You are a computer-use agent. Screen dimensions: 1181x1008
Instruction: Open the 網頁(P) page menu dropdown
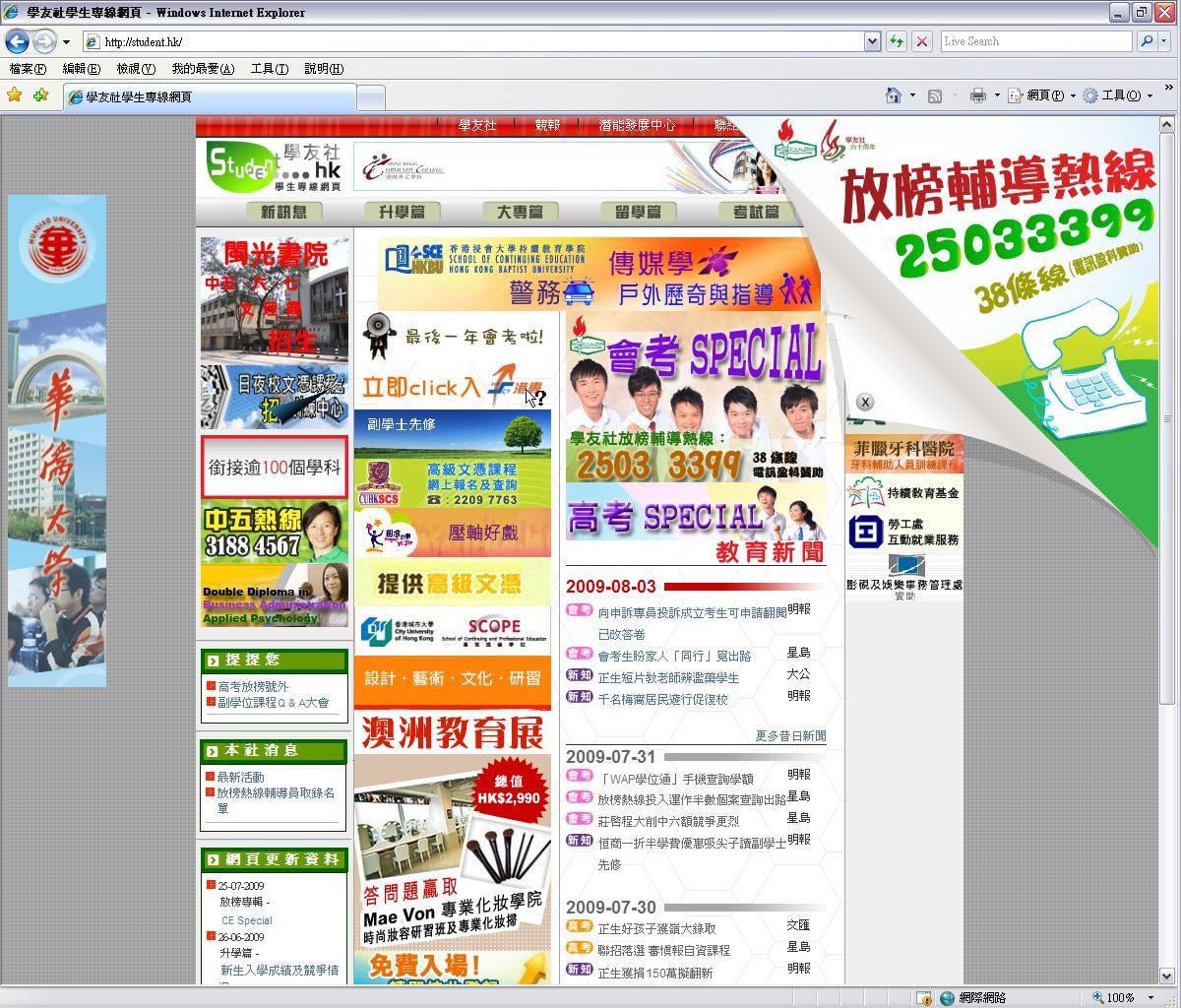(x=1041, y=95)
